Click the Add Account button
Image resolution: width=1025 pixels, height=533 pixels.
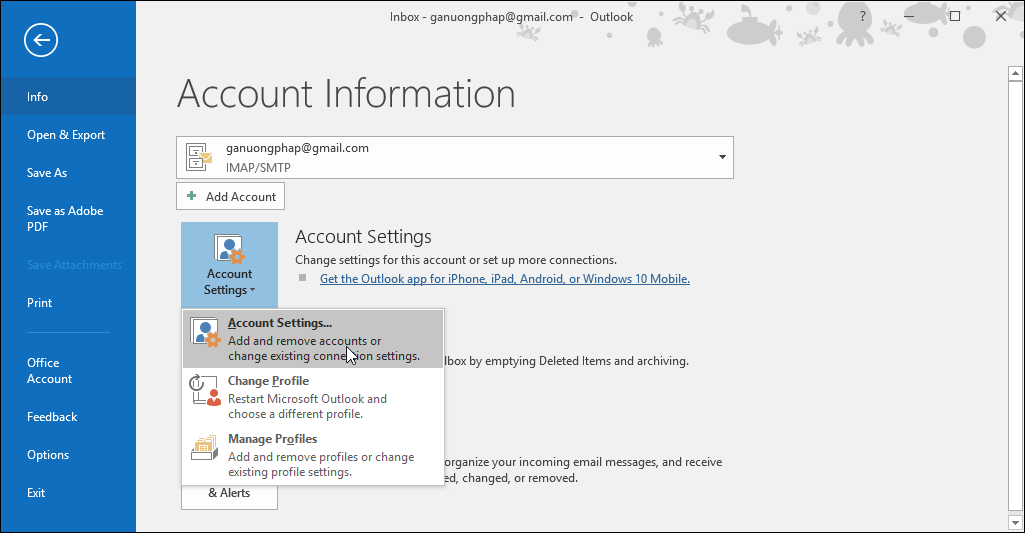(231, 197)
